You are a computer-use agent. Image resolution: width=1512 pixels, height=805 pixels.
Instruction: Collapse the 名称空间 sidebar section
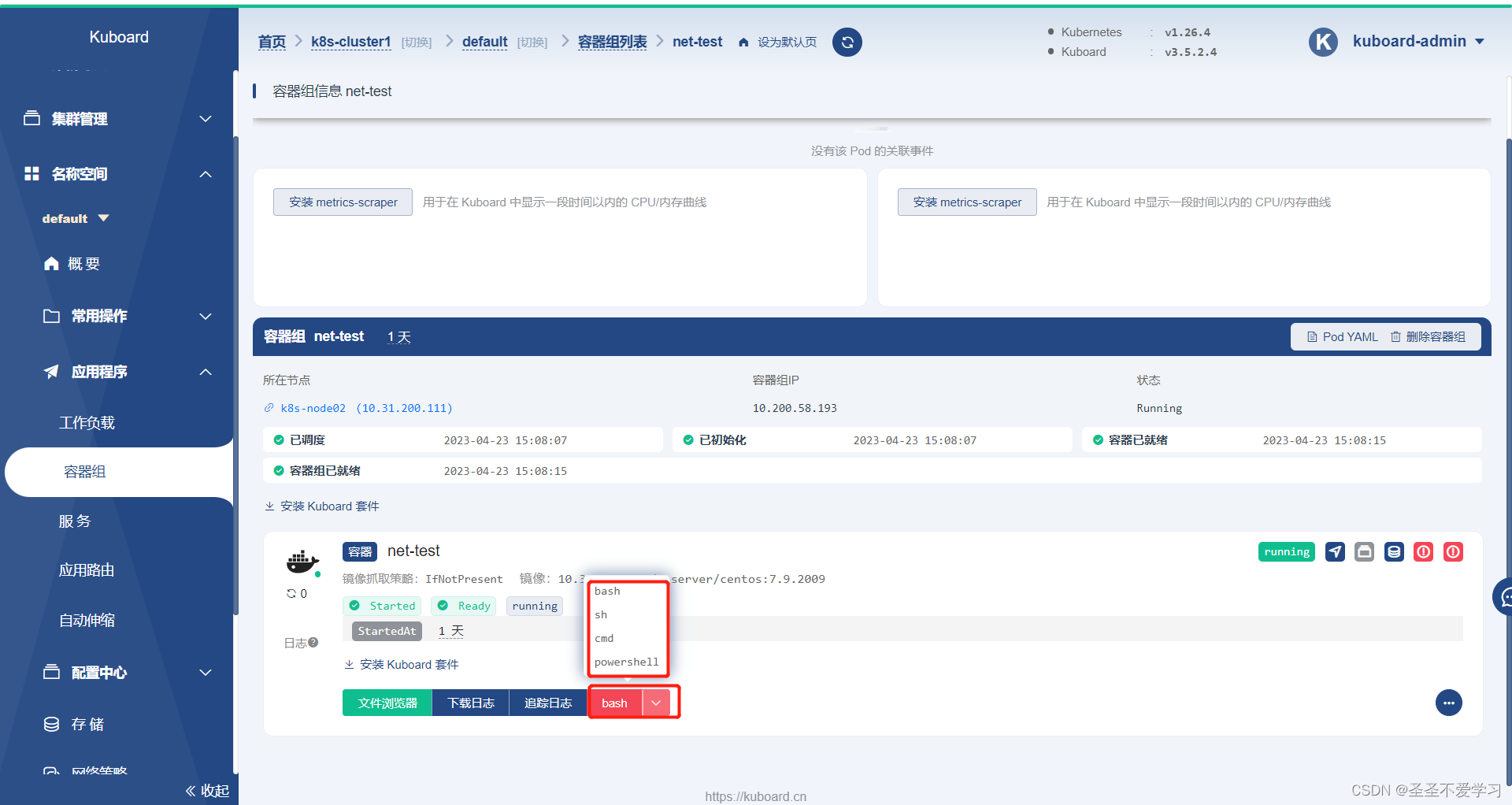[x=205, y=174]
